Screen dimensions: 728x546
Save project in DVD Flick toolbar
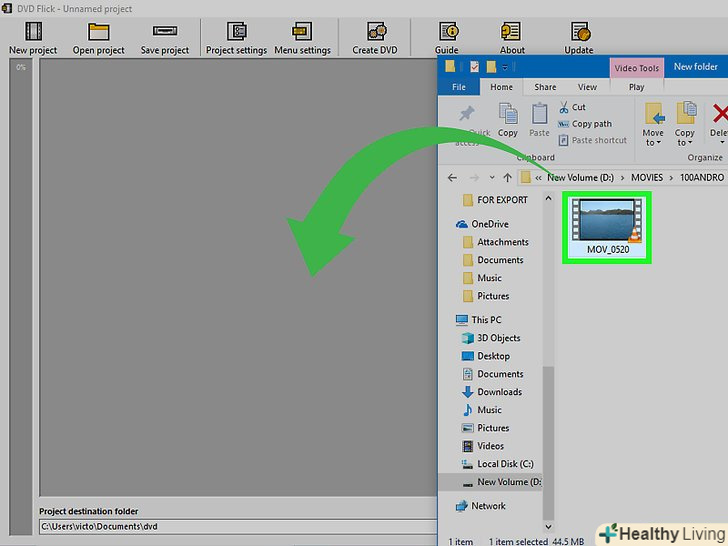pyautogui.click(x=165, y=39)
